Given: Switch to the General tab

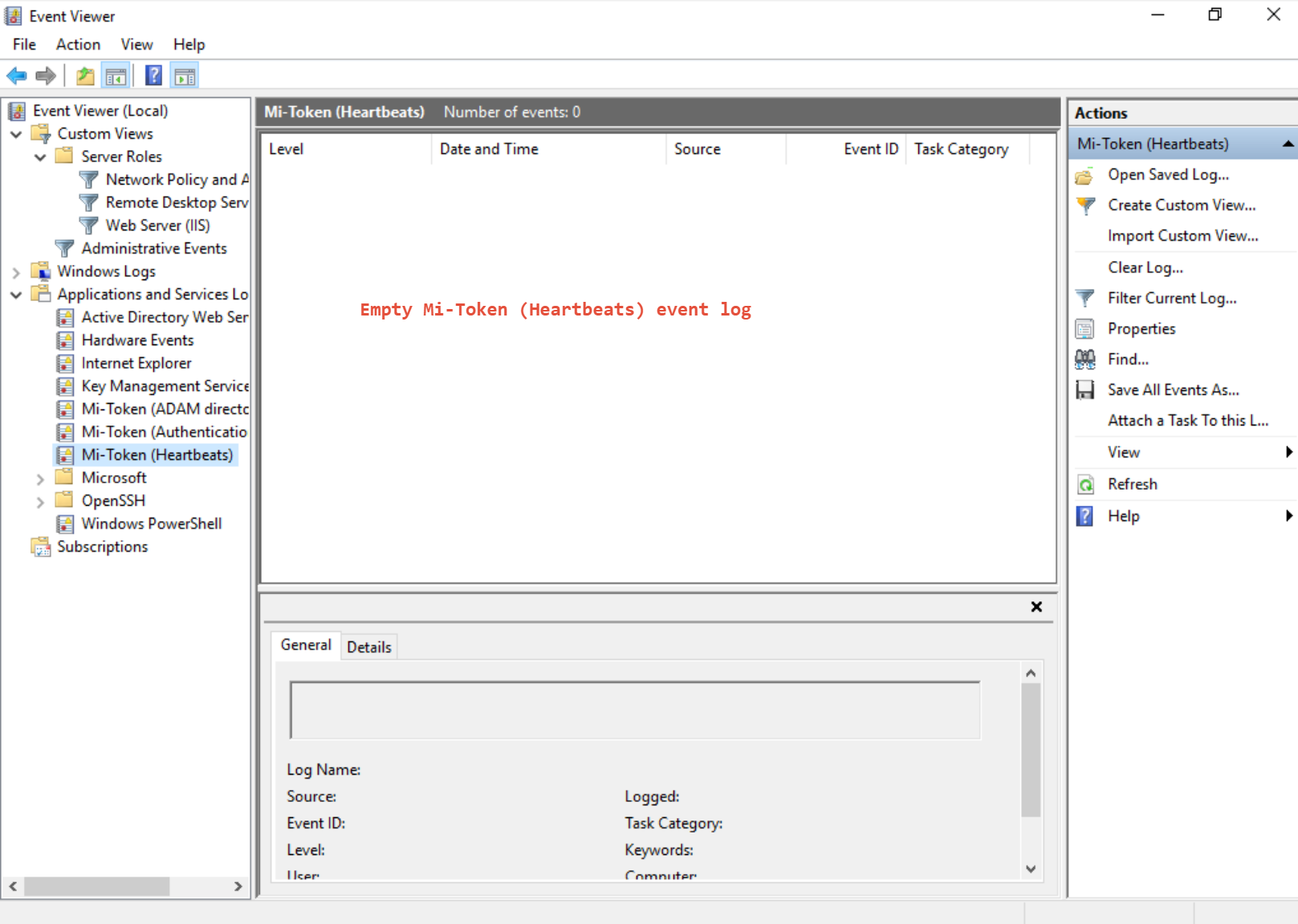Looking at the screenshot, I should [x=306, y=645].
